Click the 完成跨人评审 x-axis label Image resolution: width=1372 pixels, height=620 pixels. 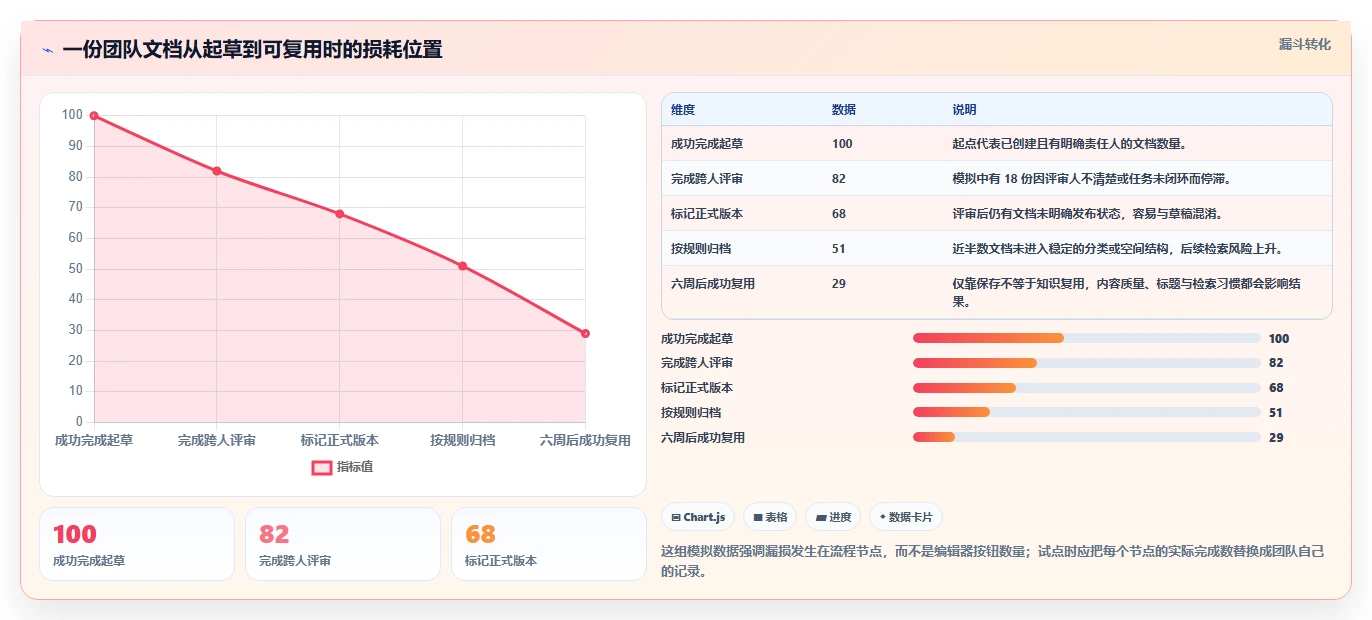(x=217, y=440)
